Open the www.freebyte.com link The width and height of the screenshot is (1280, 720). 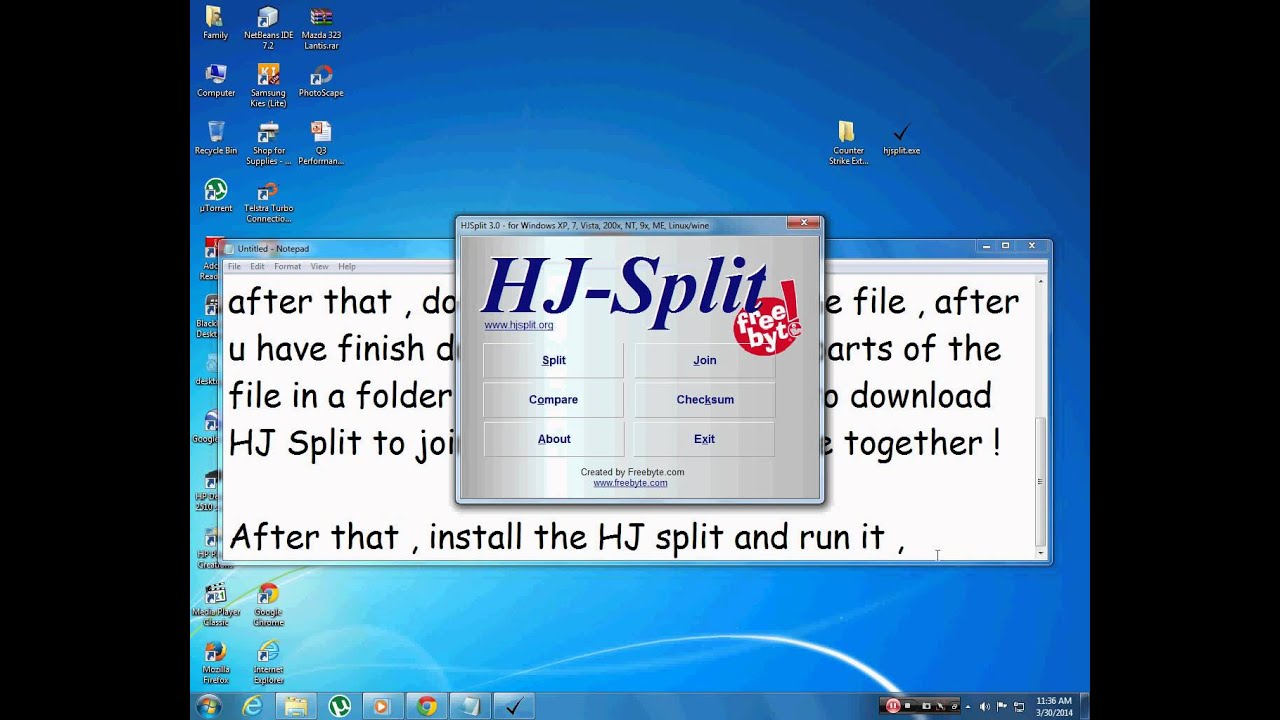pos(630,483)
